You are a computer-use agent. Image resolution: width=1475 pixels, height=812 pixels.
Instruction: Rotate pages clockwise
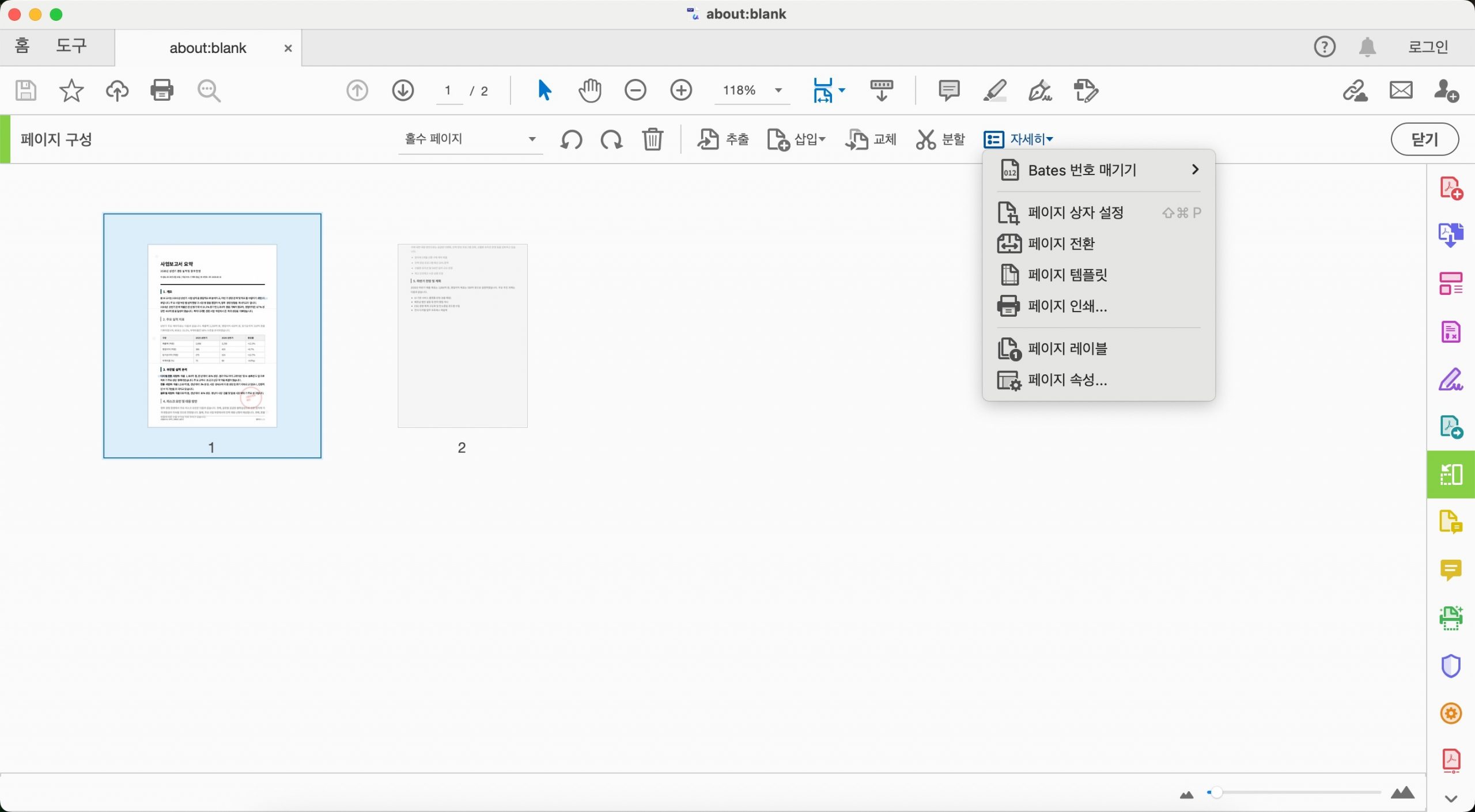611,139
